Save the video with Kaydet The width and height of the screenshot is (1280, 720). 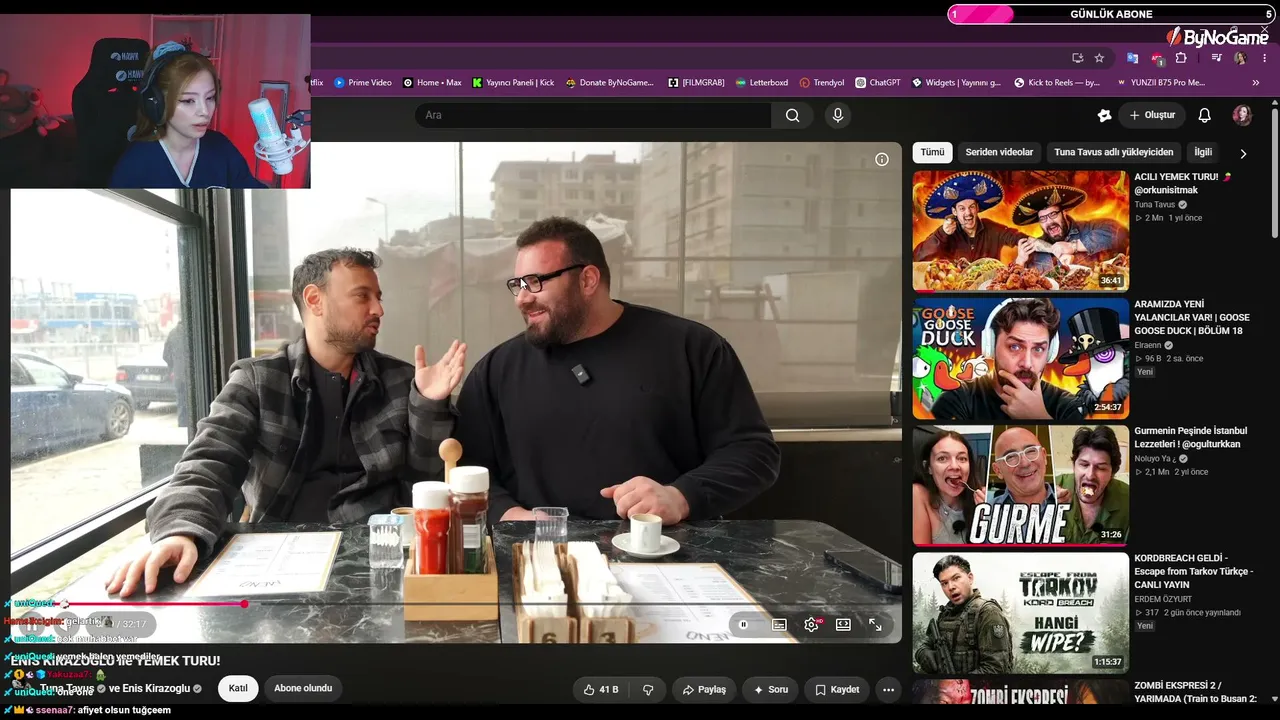(837, 689)
